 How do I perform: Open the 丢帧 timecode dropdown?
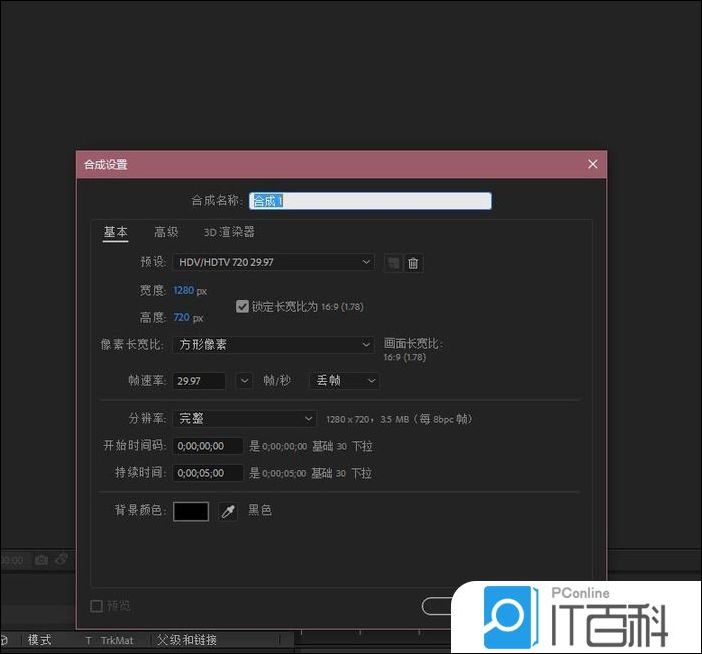pyautogui.click(x=344, y=381)
